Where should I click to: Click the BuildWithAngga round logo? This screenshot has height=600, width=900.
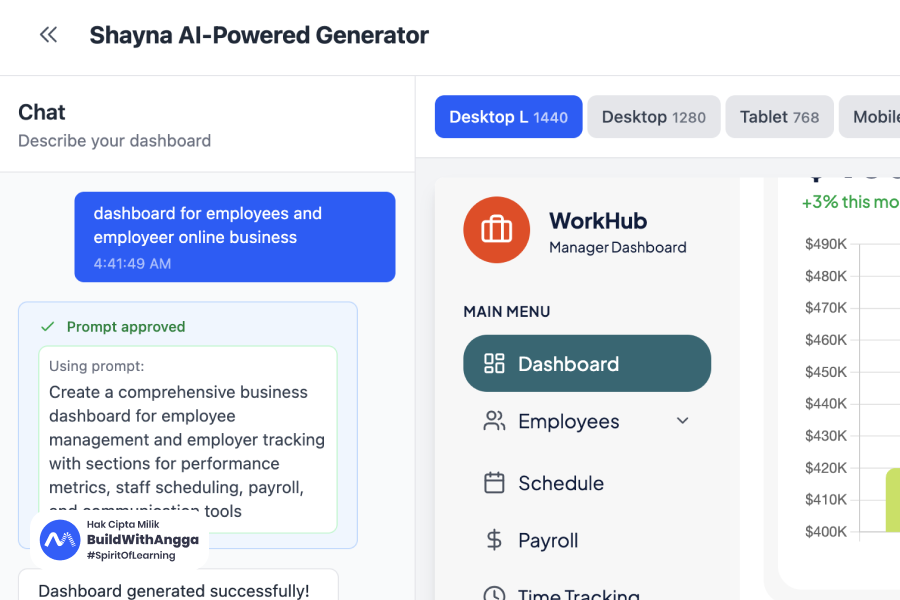pos(60,540)
